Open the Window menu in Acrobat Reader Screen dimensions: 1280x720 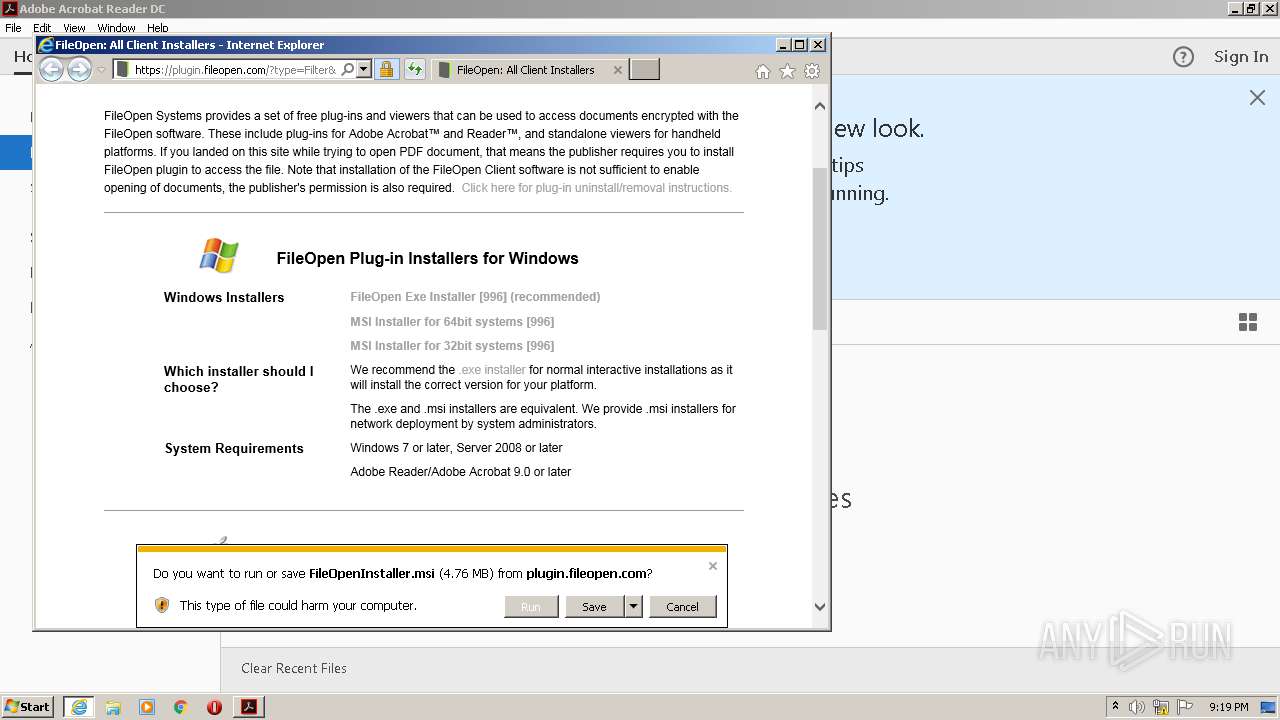116,28
